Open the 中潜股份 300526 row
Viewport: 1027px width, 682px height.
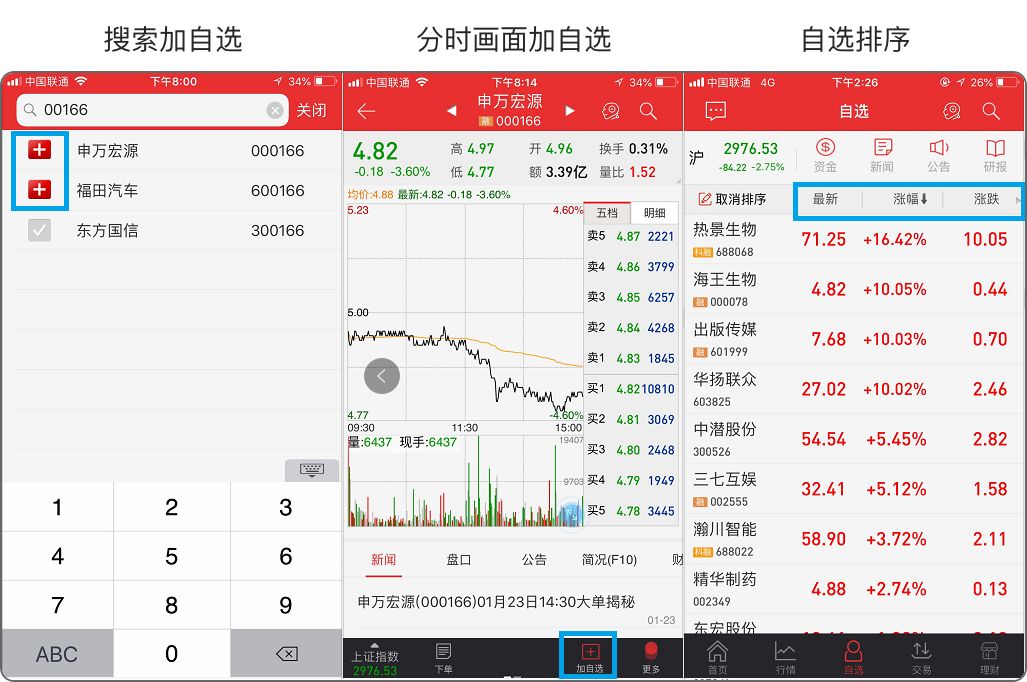click(854, 439)
